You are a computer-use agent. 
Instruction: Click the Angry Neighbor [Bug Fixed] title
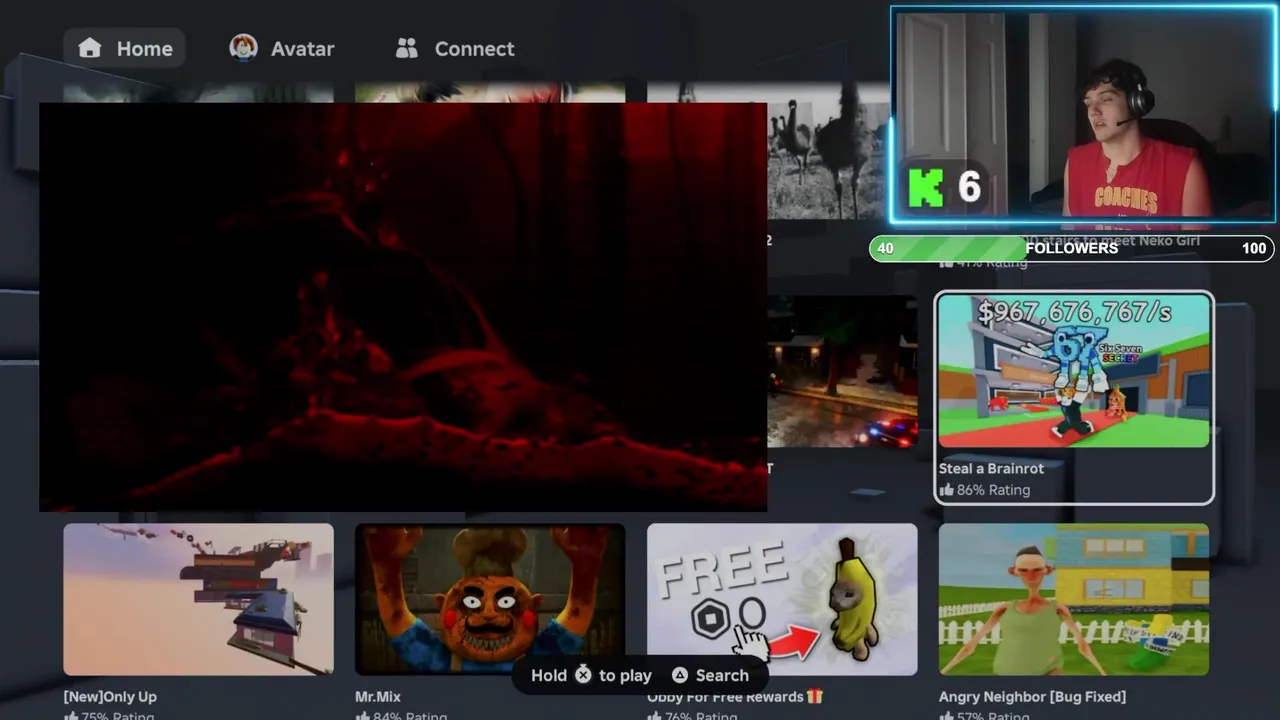tap(1032, 696)
